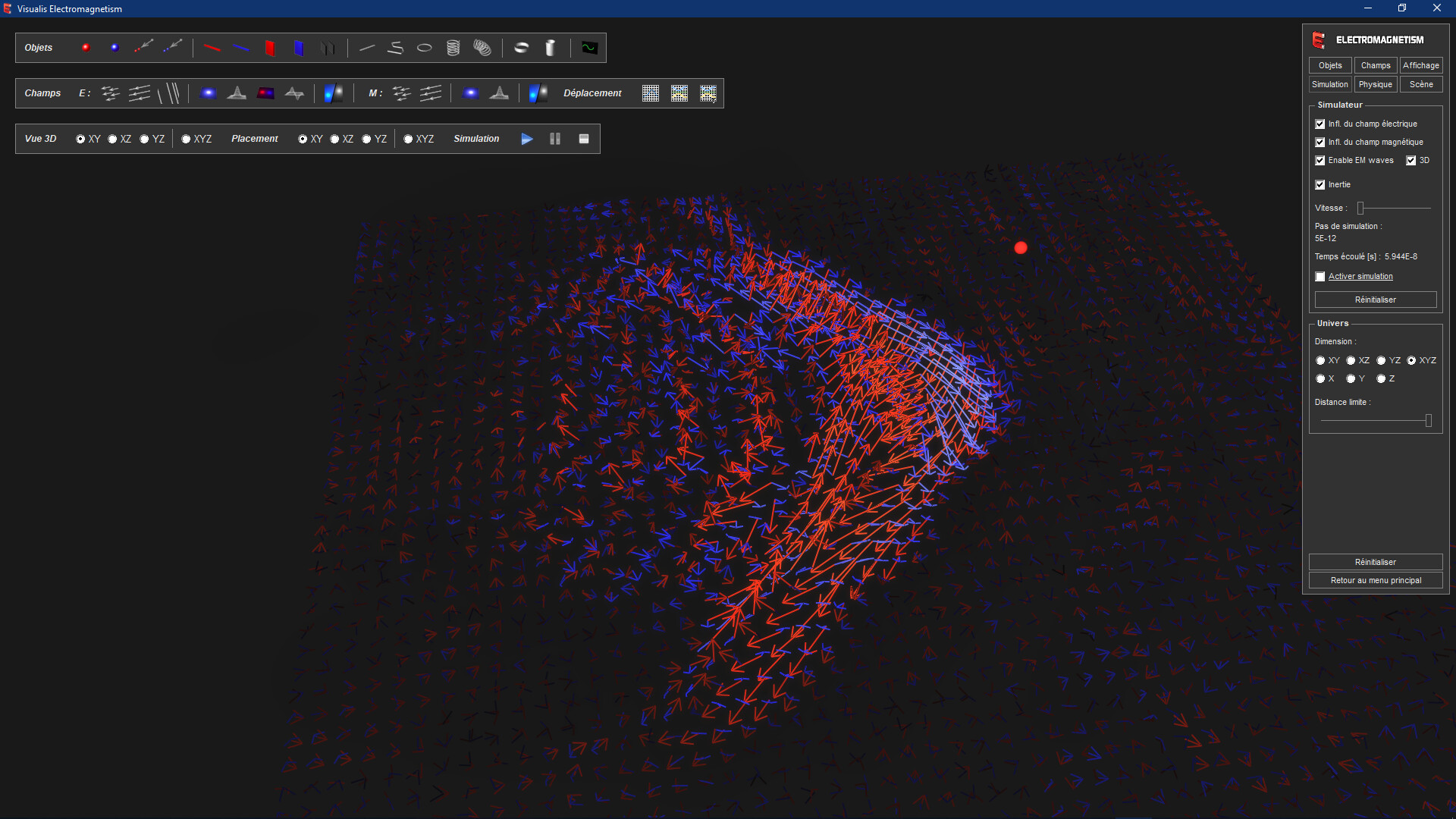Switch to the Physique tab
This screenshot has width=1456, height=819.
click(x=1375, y=83)
